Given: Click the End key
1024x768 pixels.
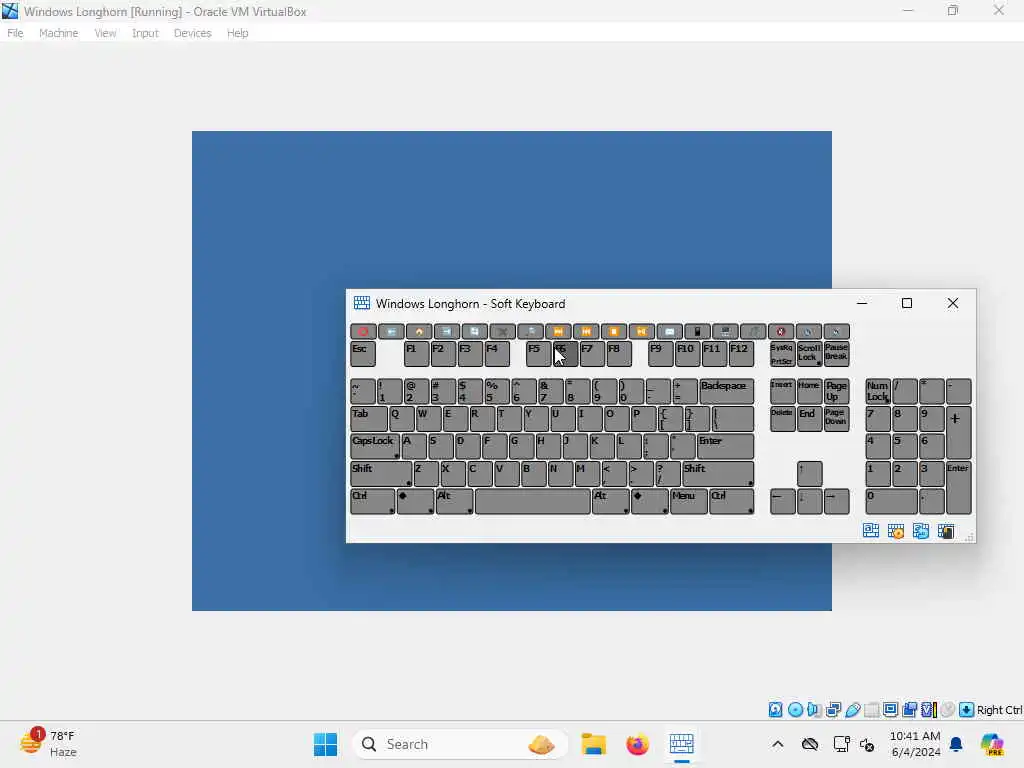Looking at the screenshot, I should point(809,419).
